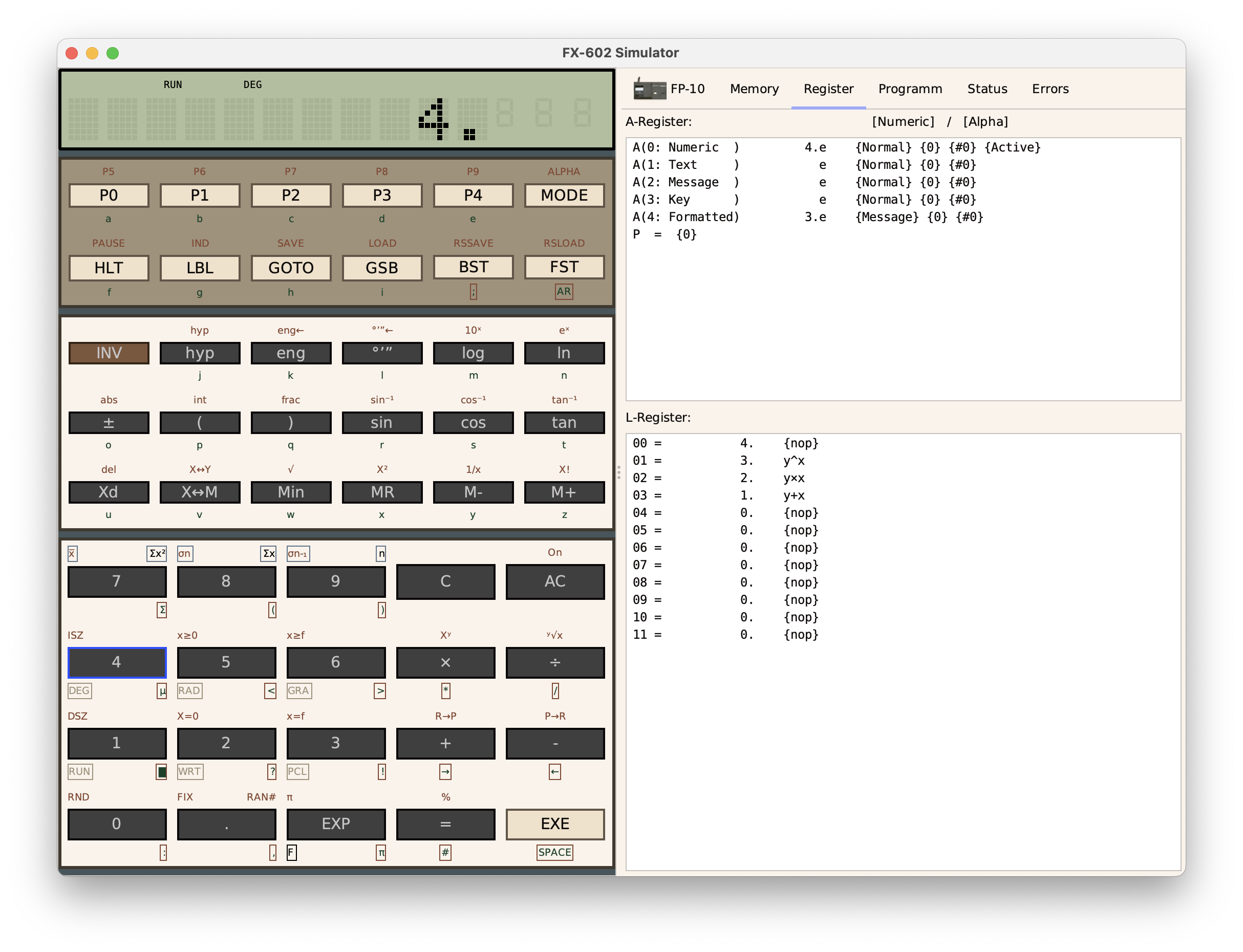
Task: Select the Status tab
Action: pos(987,89)
